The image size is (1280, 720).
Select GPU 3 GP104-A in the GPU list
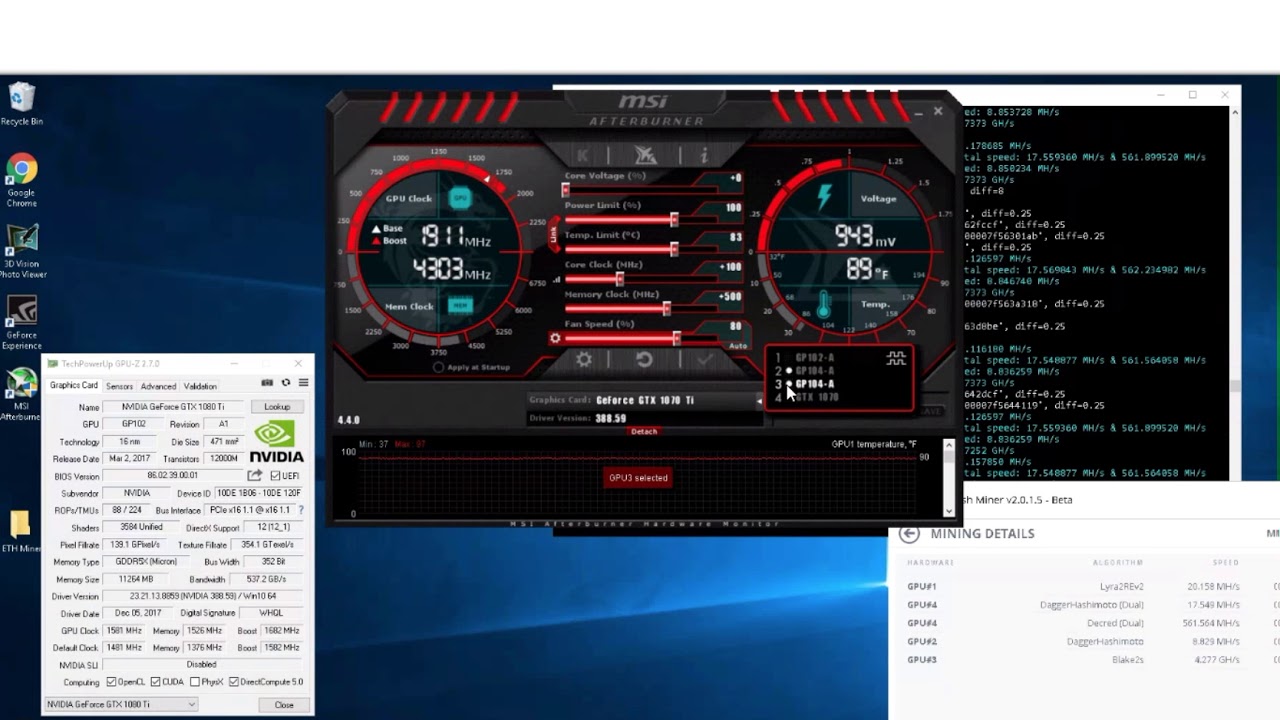click(814, 384)
